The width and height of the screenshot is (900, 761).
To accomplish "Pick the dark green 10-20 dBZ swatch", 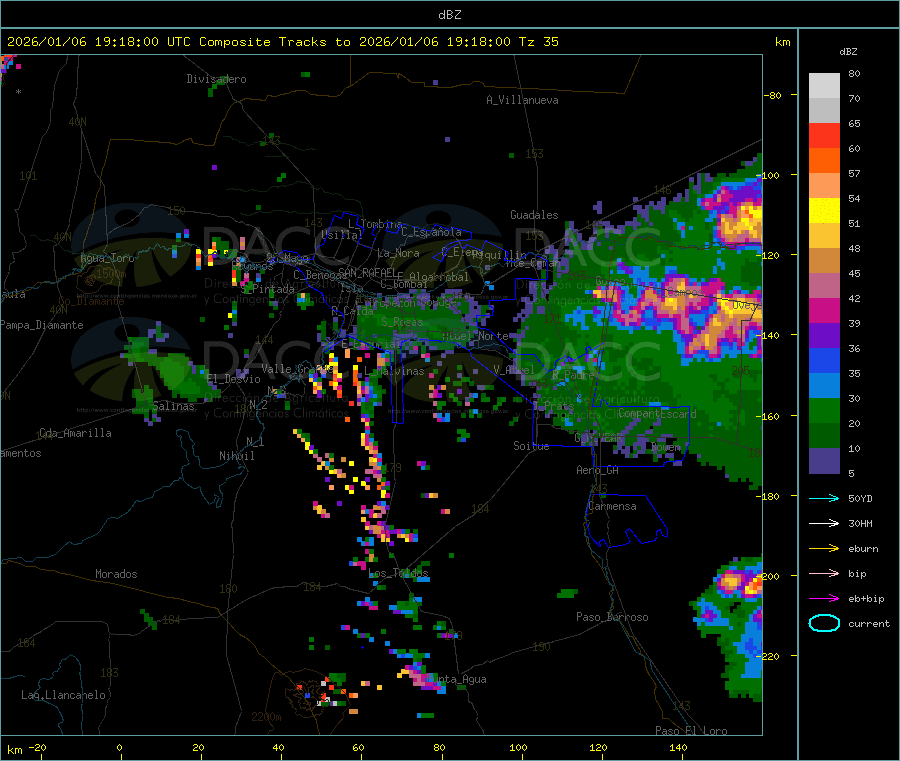I will tap(824, 436).
